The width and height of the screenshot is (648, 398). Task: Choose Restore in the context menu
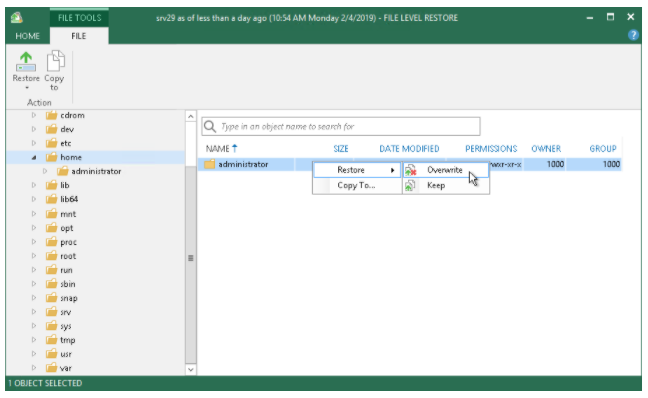coord(357,170)
